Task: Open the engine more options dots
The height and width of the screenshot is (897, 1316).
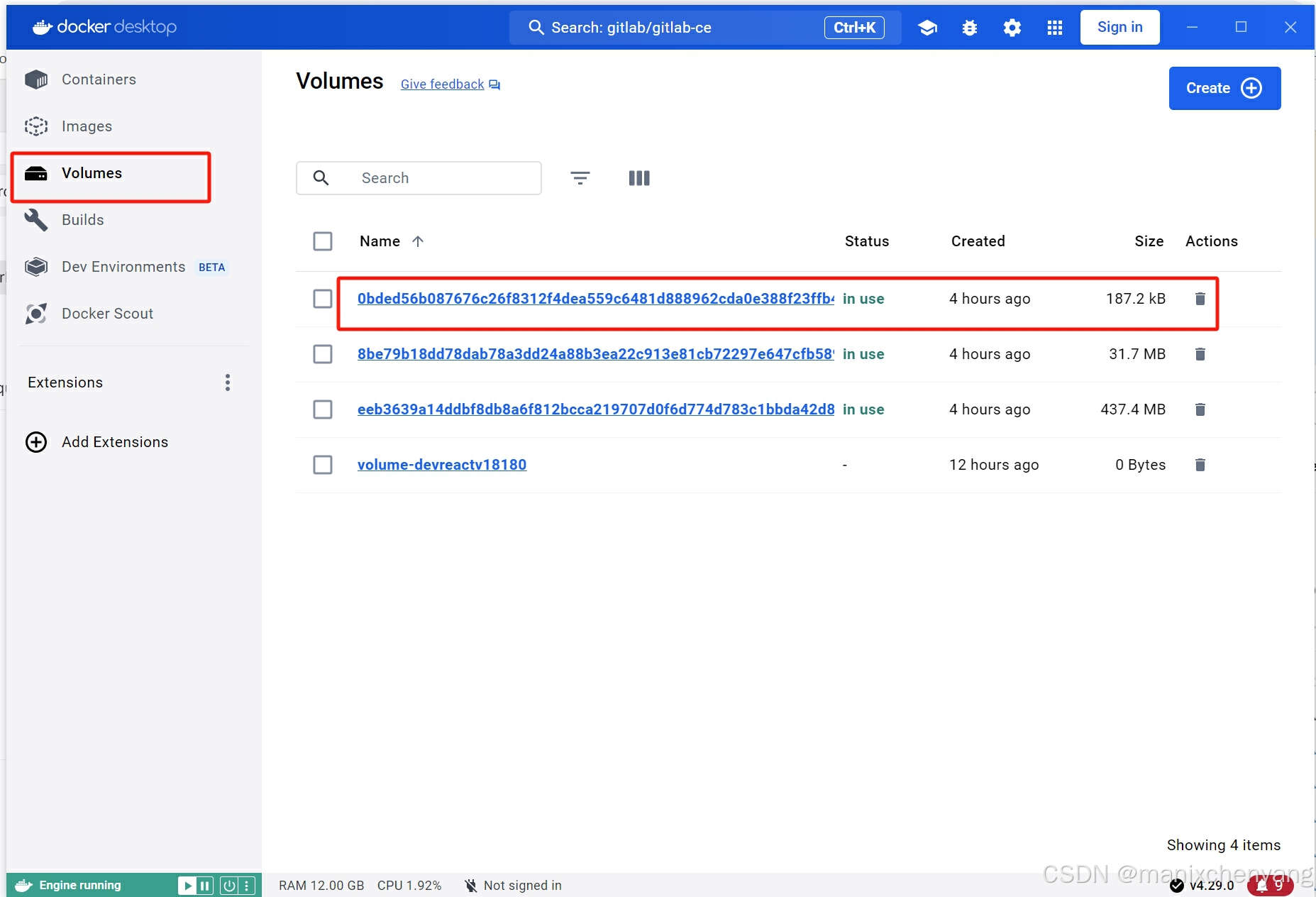Action: pos(246,886)
